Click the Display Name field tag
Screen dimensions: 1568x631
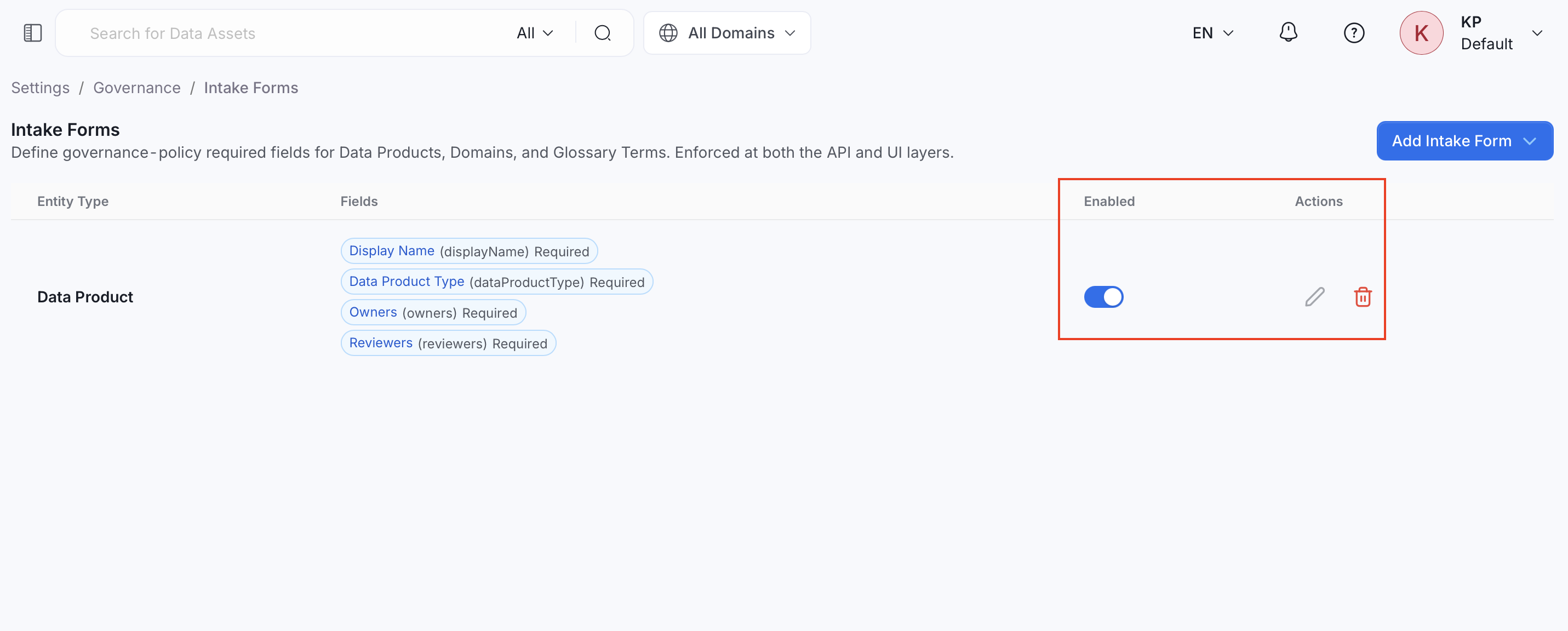(x=468, y=251)
